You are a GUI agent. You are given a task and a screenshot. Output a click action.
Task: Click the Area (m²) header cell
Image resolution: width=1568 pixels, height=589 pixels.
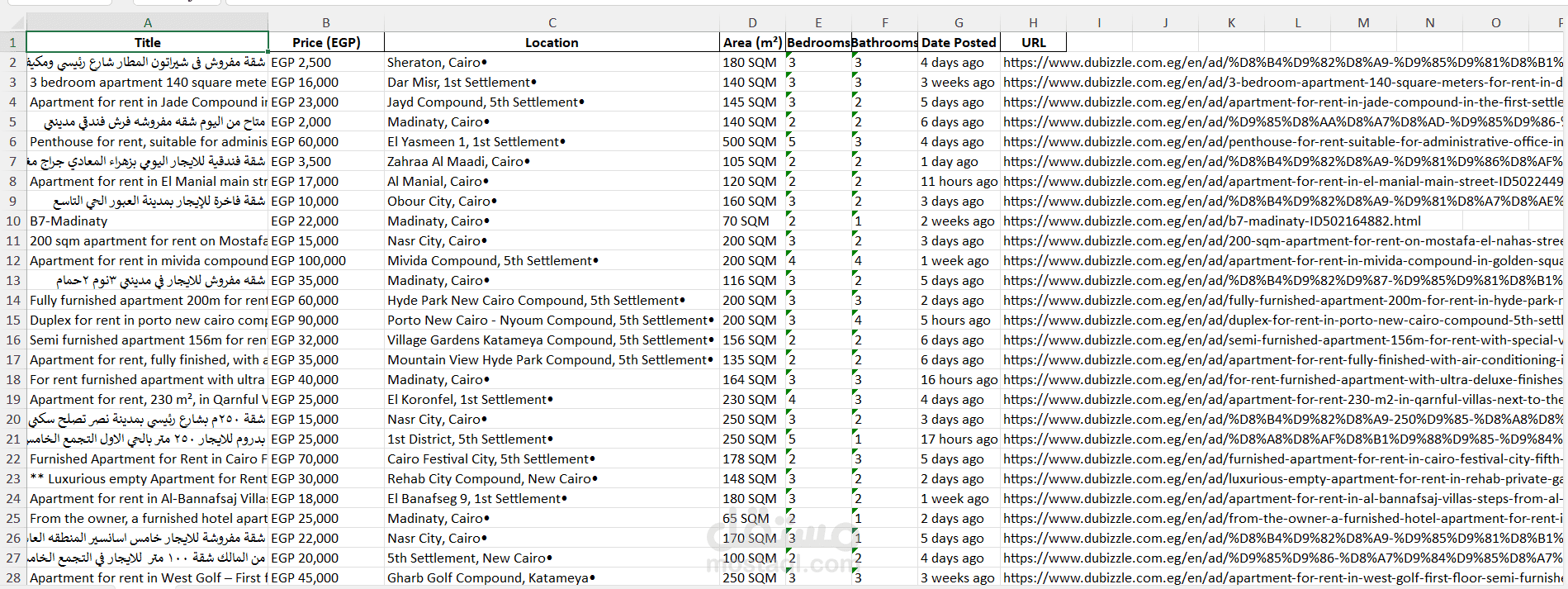752,42
